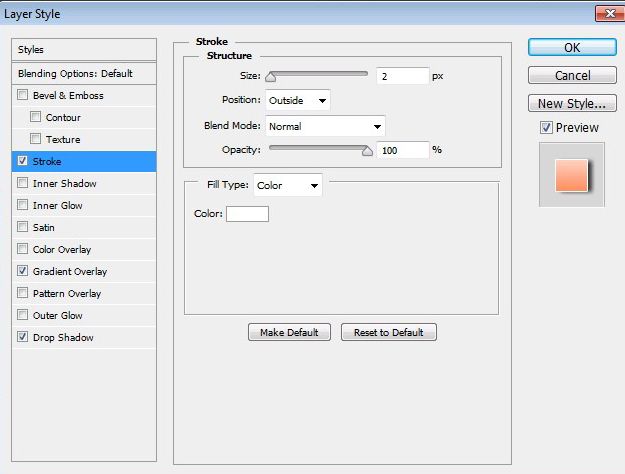Turn on the Inner Glow effect checkbox
625x474 pixels.
coord(23,206)
